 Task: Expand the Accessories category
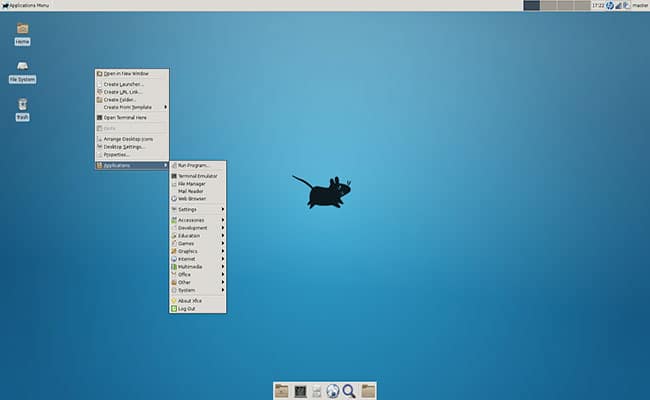[198, 220]
